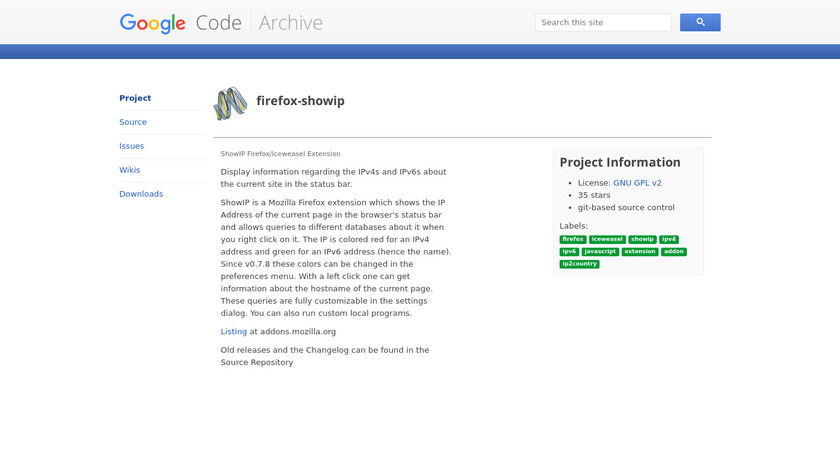840x472 pixels.
Task: Click 'git-based source control' text
Action: (626, 207)
